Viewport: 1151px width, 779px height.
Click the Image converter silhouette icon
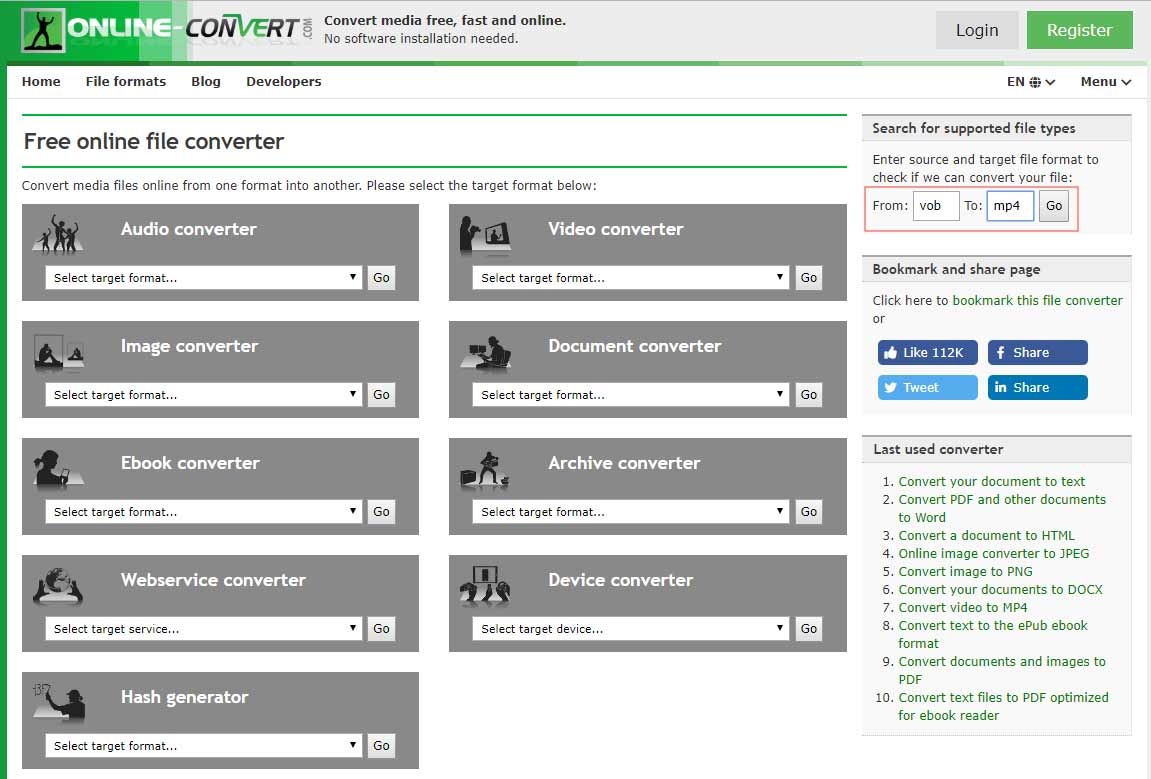59,352
